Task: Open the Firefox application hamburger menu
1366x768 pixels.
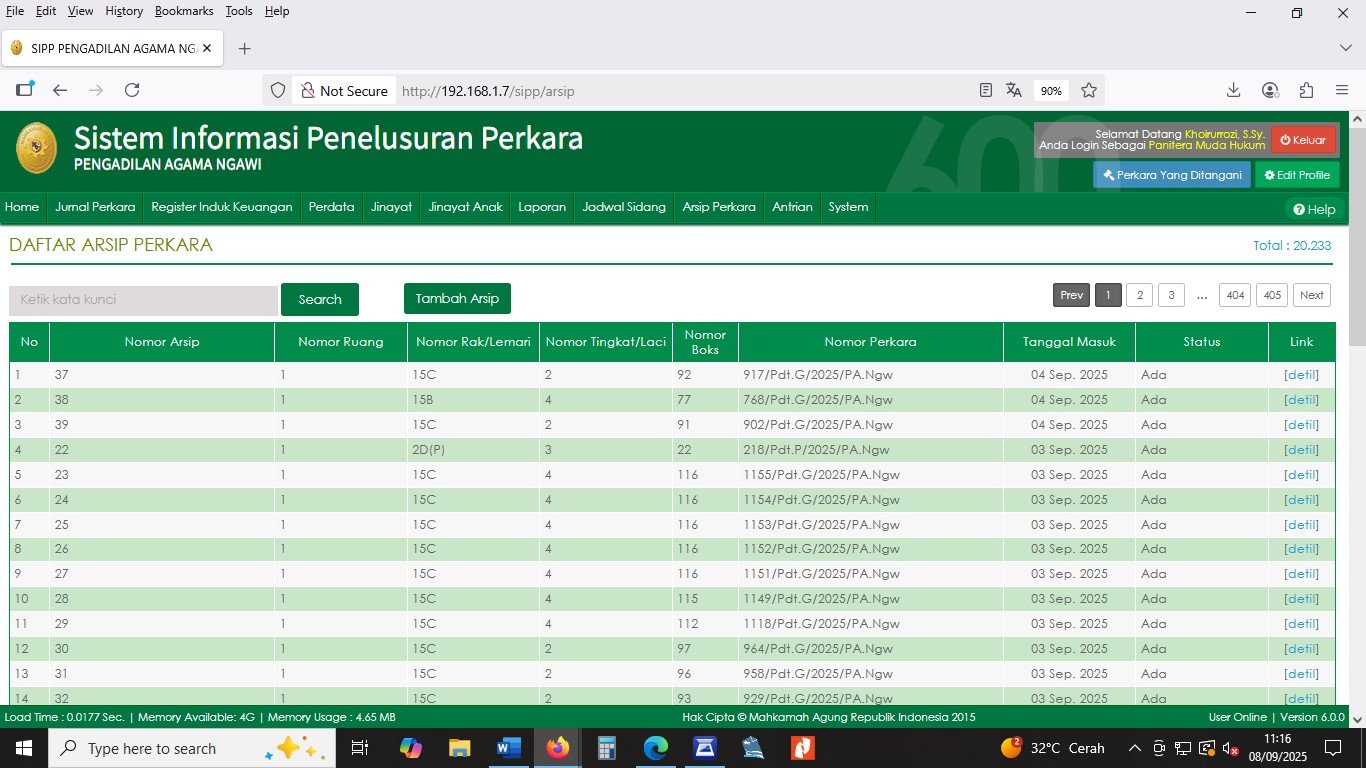Action: point(1343,90)
